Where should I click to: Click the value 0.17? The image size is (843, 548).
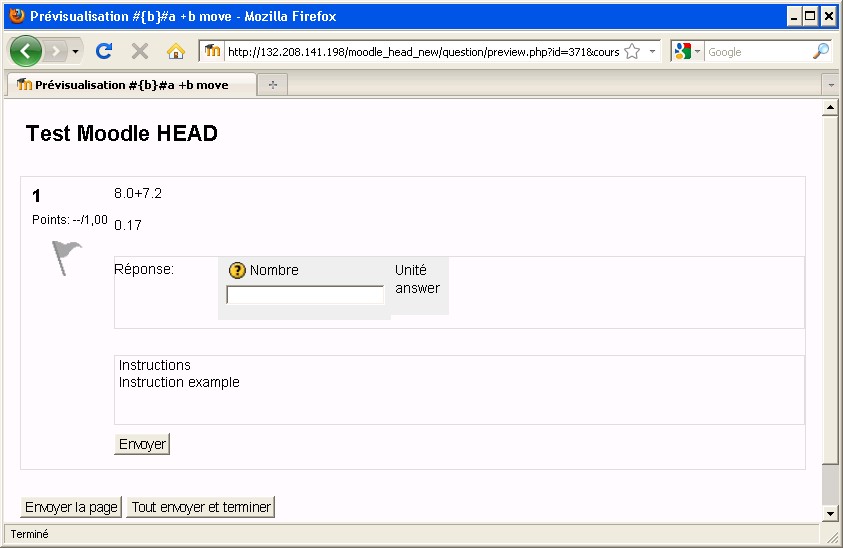coord(127,225)
